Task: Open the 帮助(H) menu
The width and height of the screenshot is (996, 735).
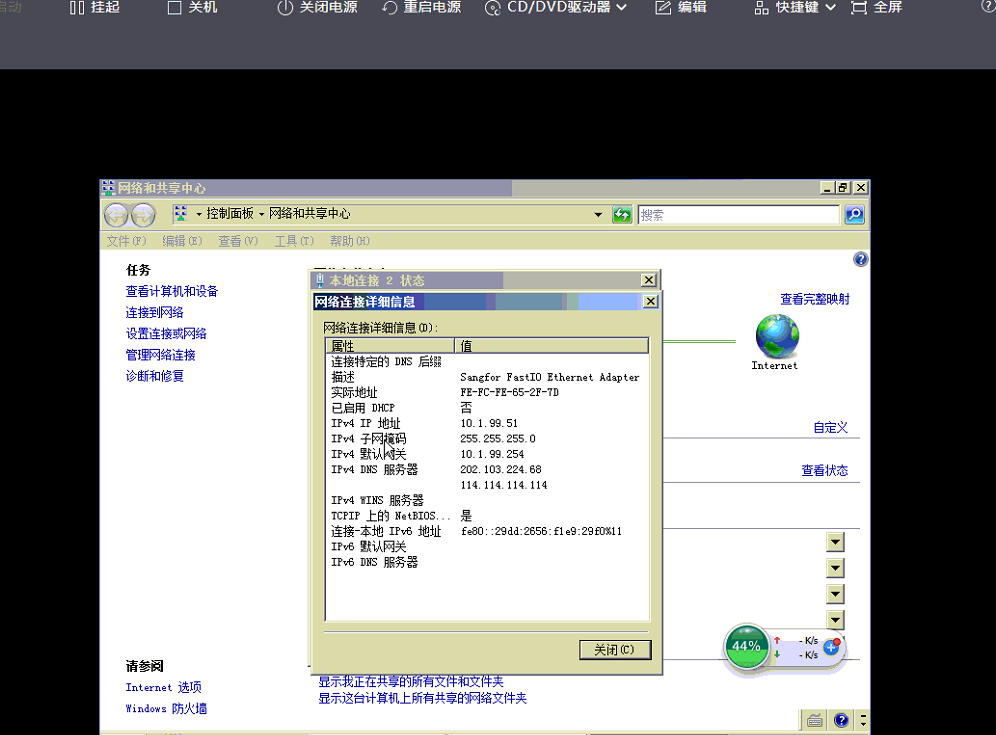Action: 349,241
